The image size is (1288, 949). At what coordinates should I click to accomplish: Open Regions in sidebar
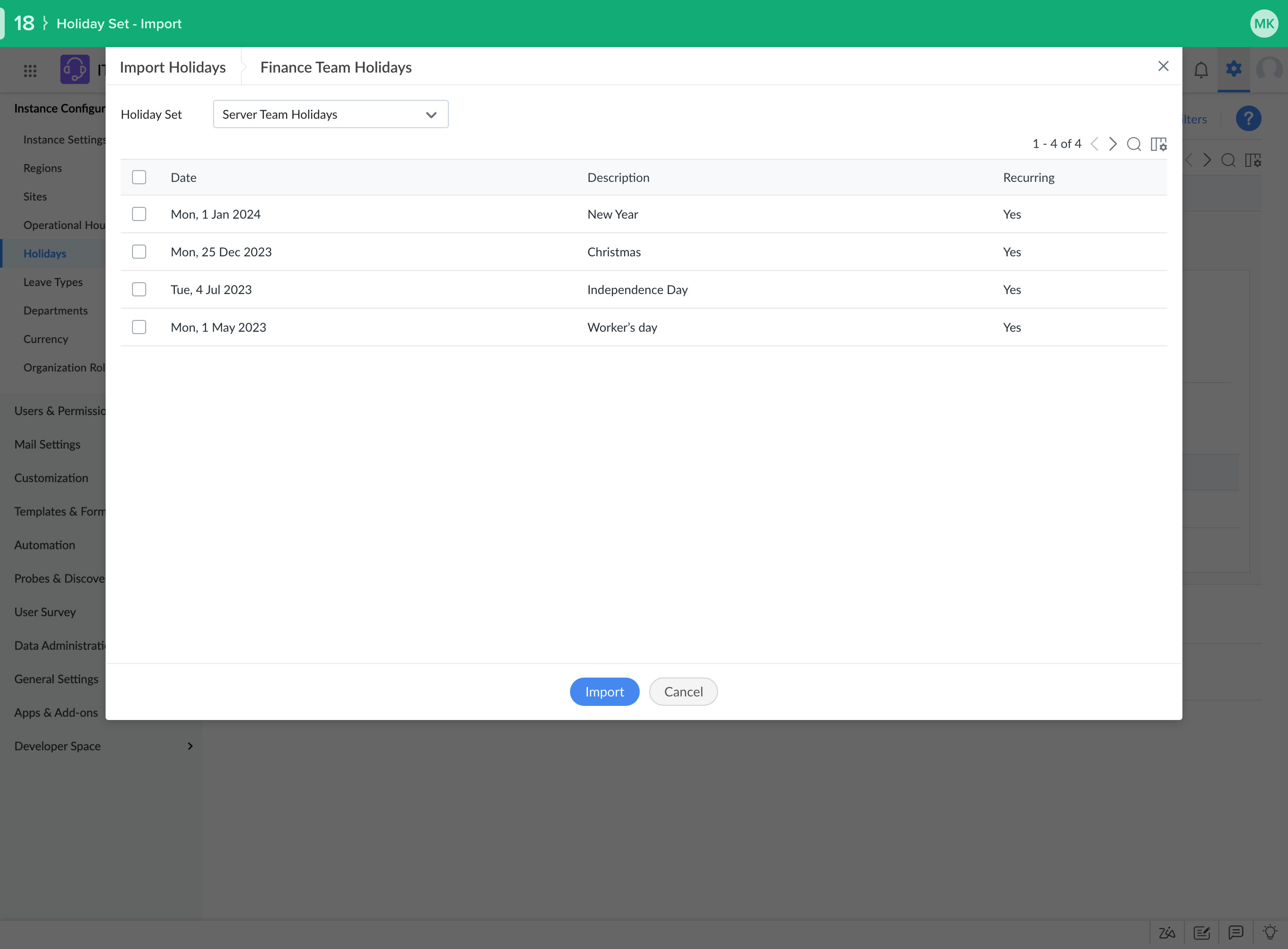tap(42, 168)
